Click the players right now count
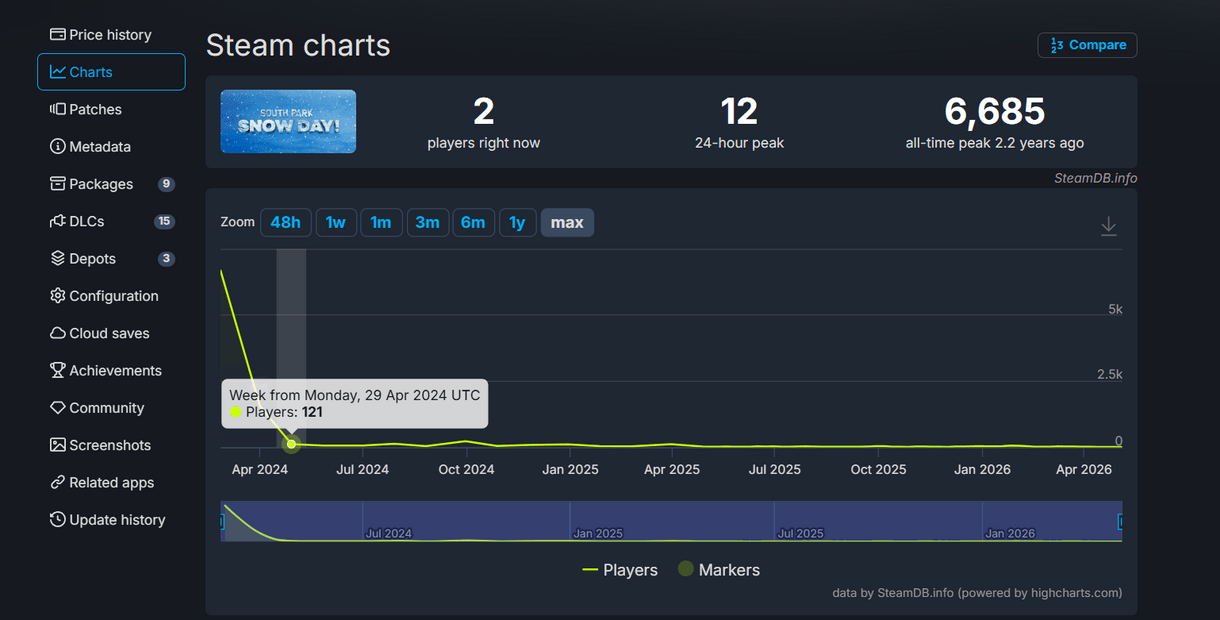The height and width of the screenshot is (620, 1220). (483, 112)
